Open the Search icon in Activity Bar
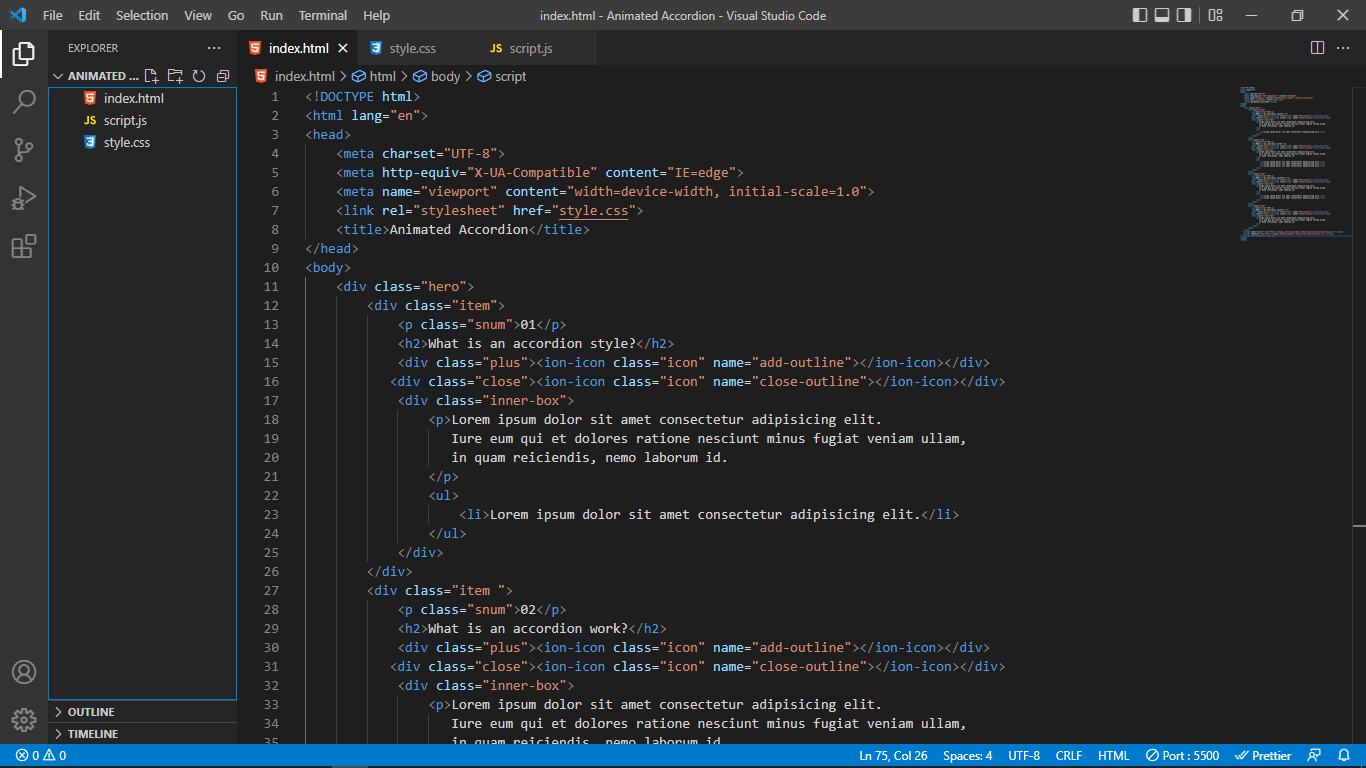Viewport: 1366px width, 768px height. [24, 101]
